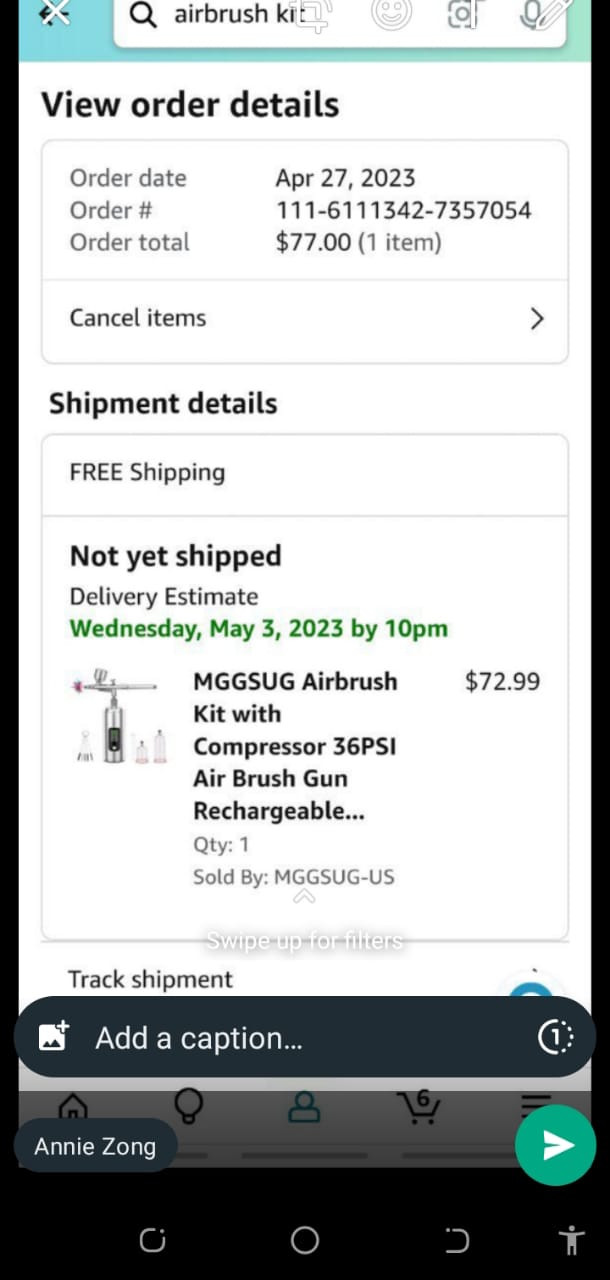This screenshot has width=610, height=1280.
Task: Open the shopping cart icon showing 6
Action: pos(420,1106)
